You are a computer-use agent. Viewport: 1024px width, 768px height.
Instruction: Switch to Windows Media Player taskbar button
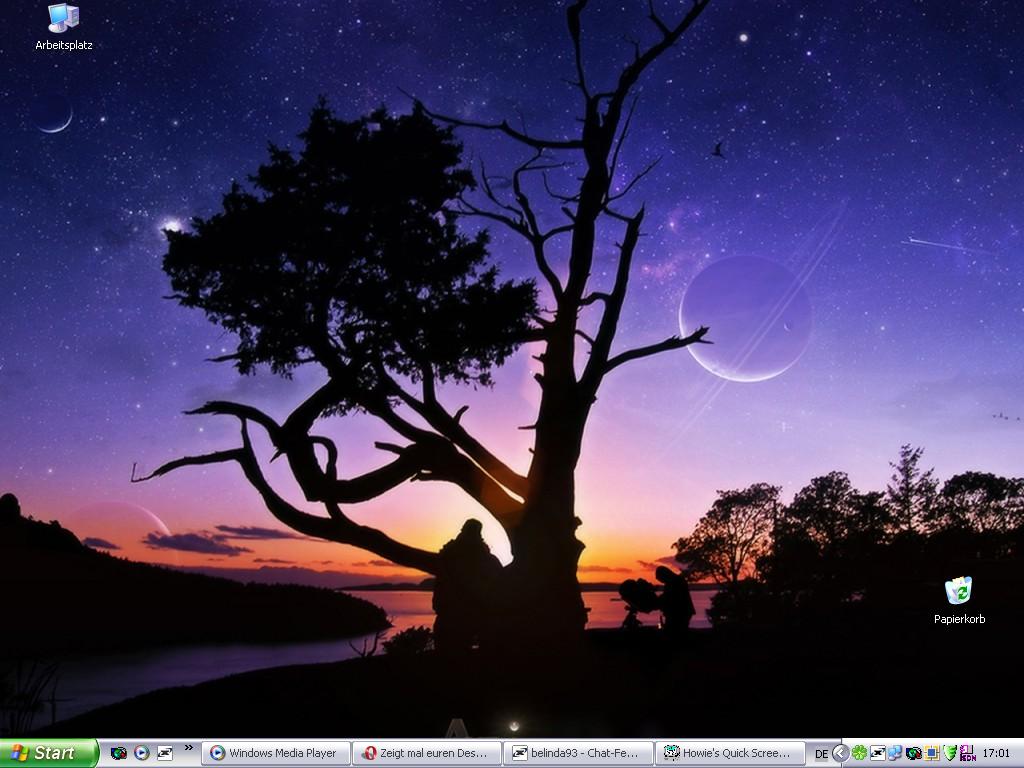click(275, 753)
